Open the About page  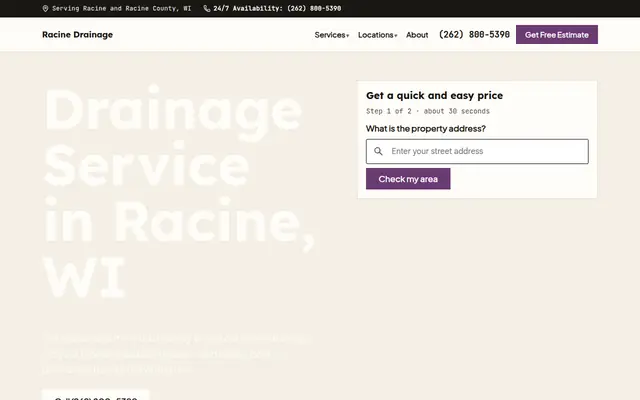417,35
